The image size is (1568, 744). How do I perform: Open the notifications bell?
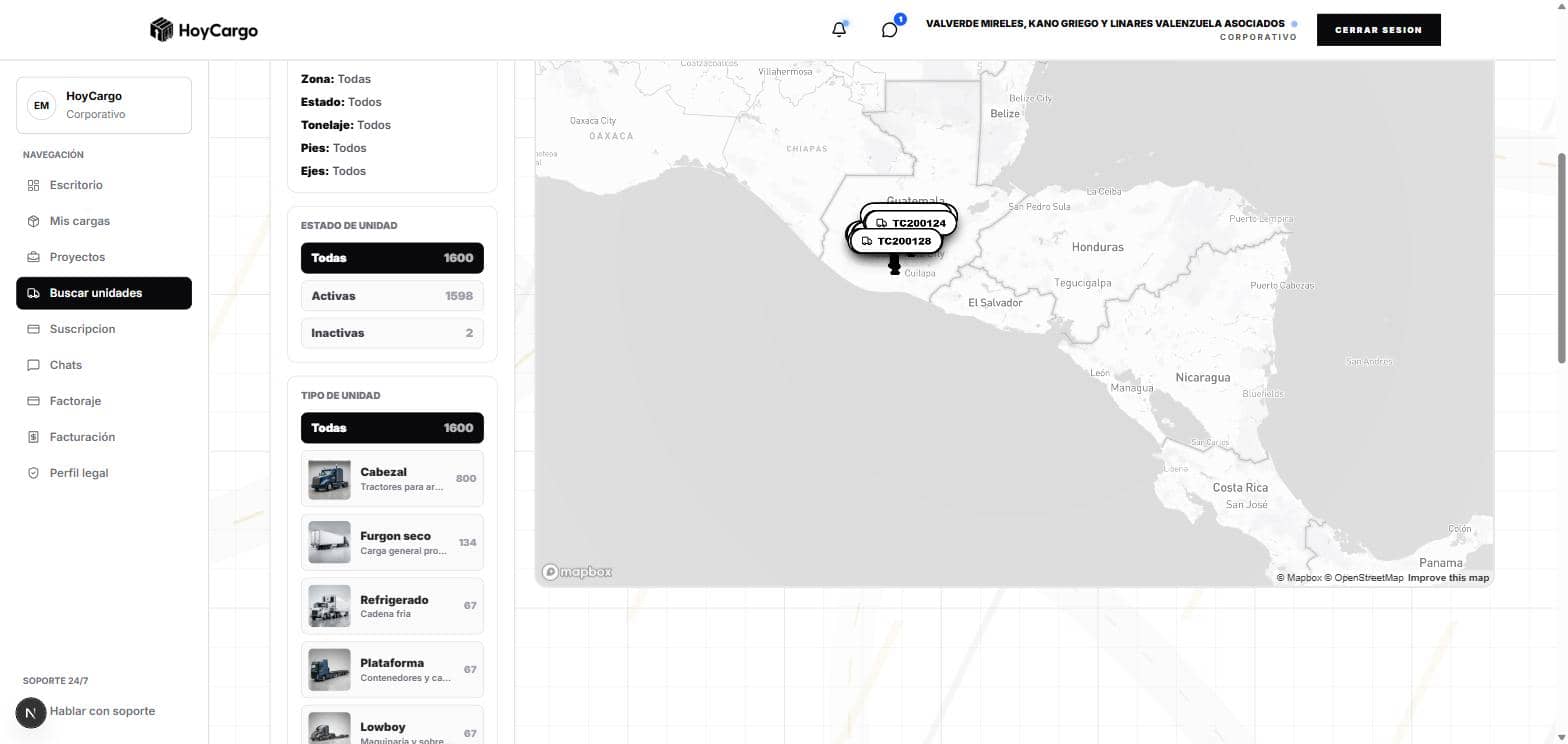[839, 30]
